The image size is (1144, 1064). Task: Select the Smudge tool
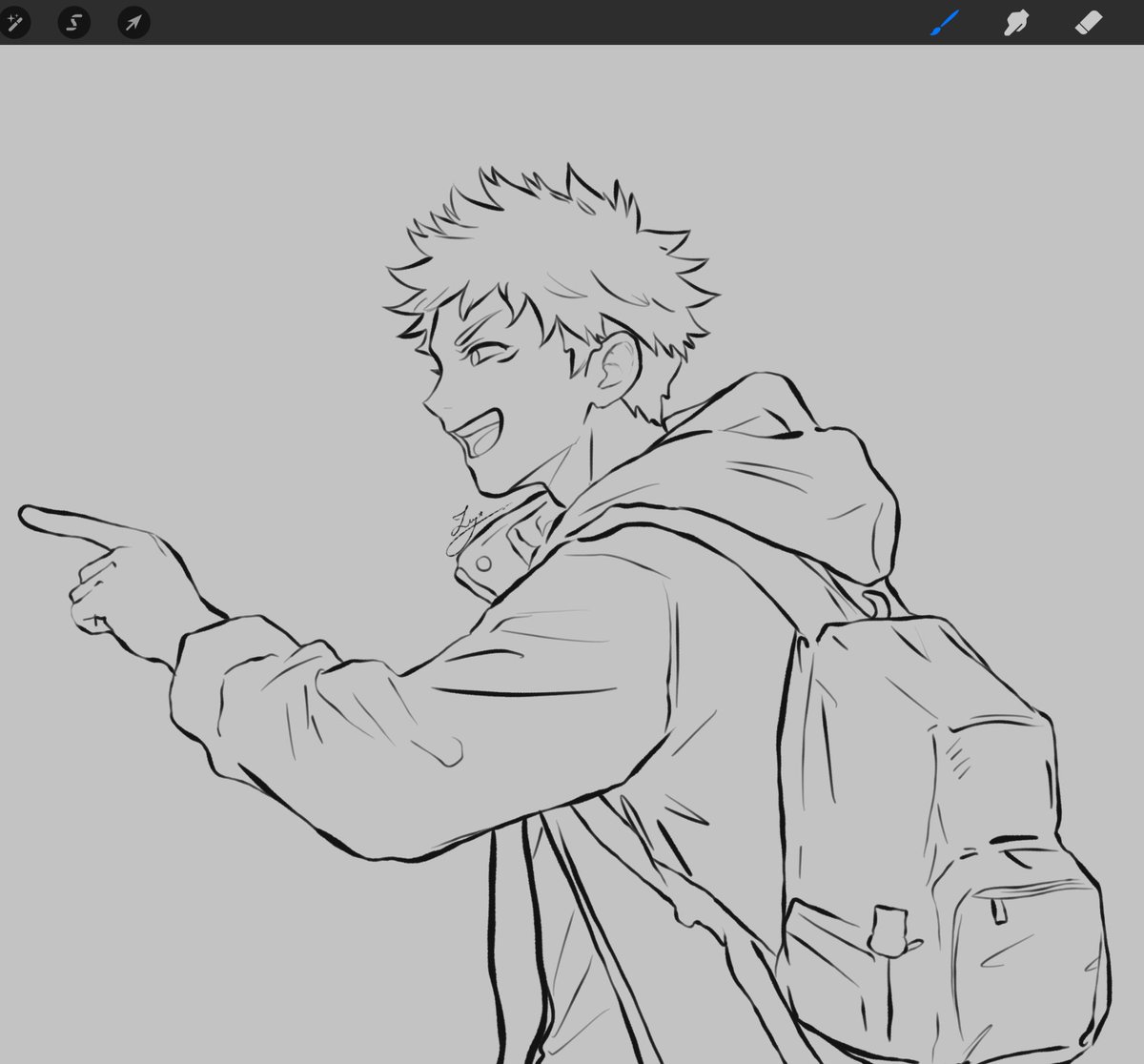[x=1015, y=22]
